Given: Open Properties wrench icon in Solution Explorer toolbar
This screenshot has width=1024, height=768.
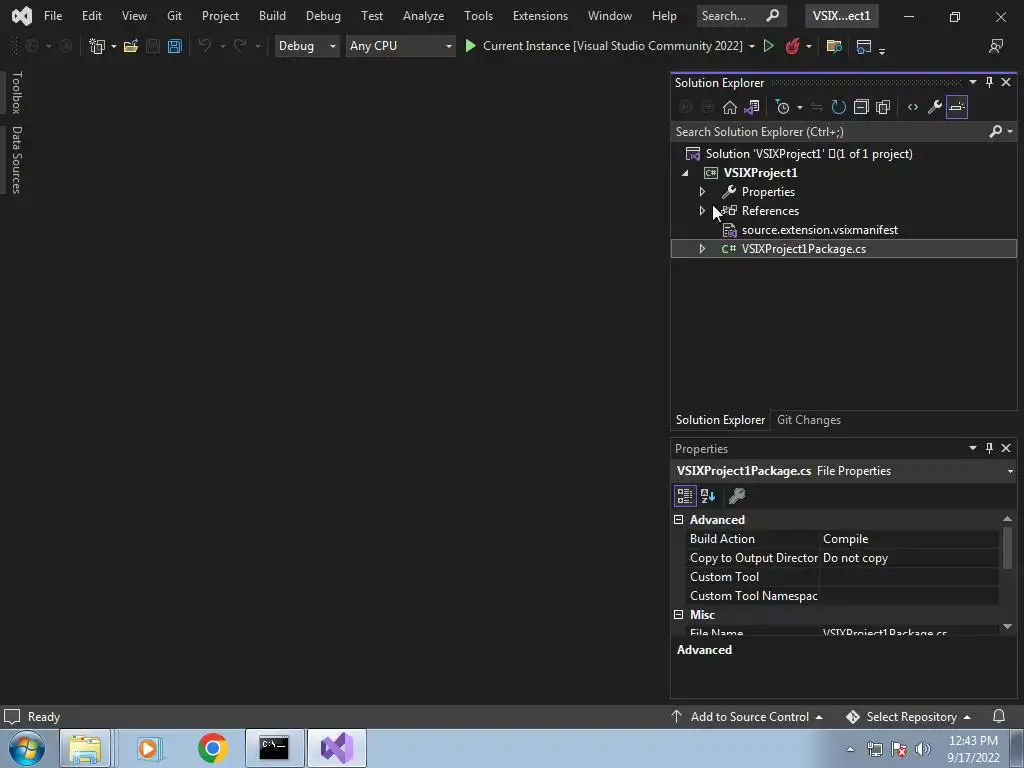Looking at the screenshot, I should tap(935, 107).
